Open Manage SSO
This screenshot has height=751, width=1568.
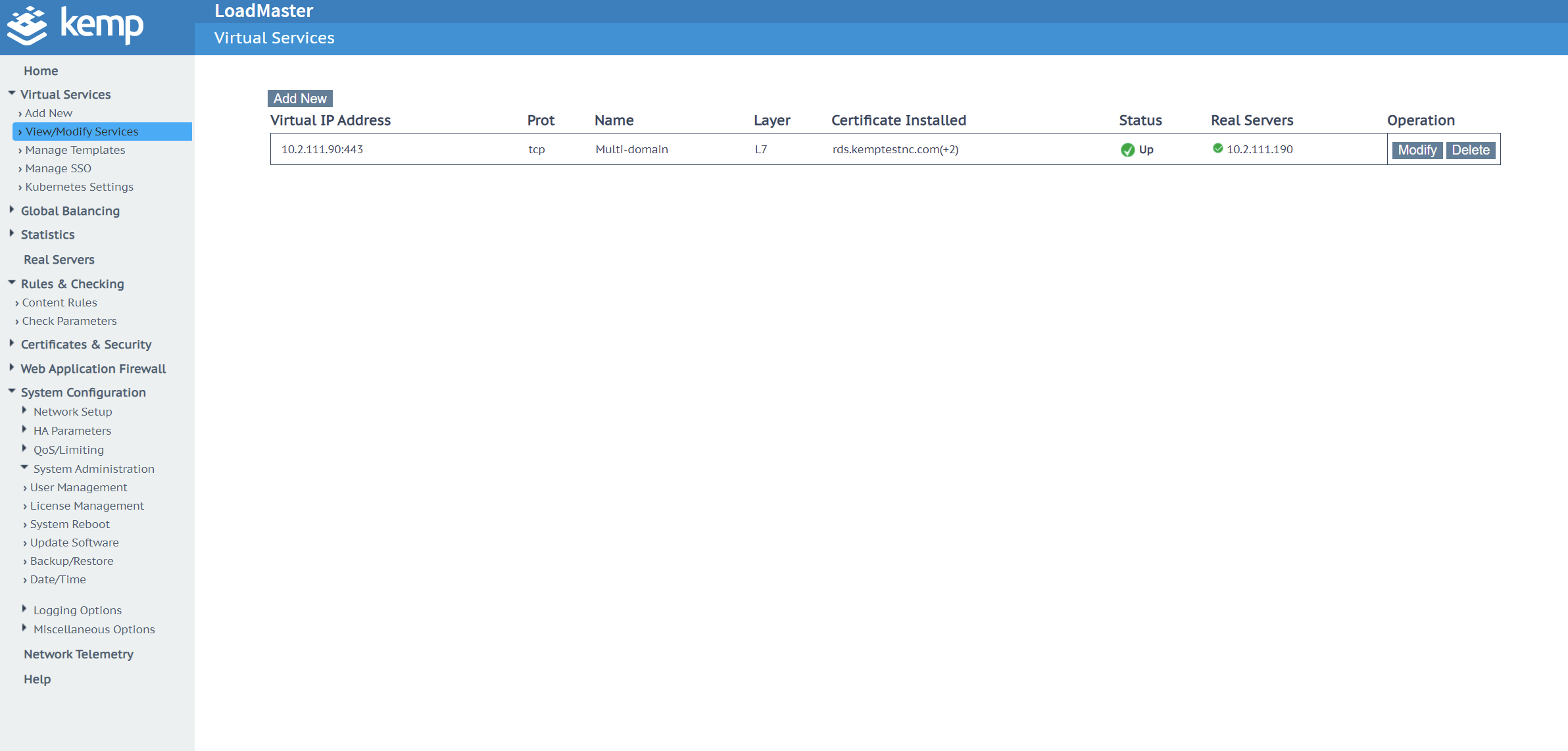click(58, 168)
